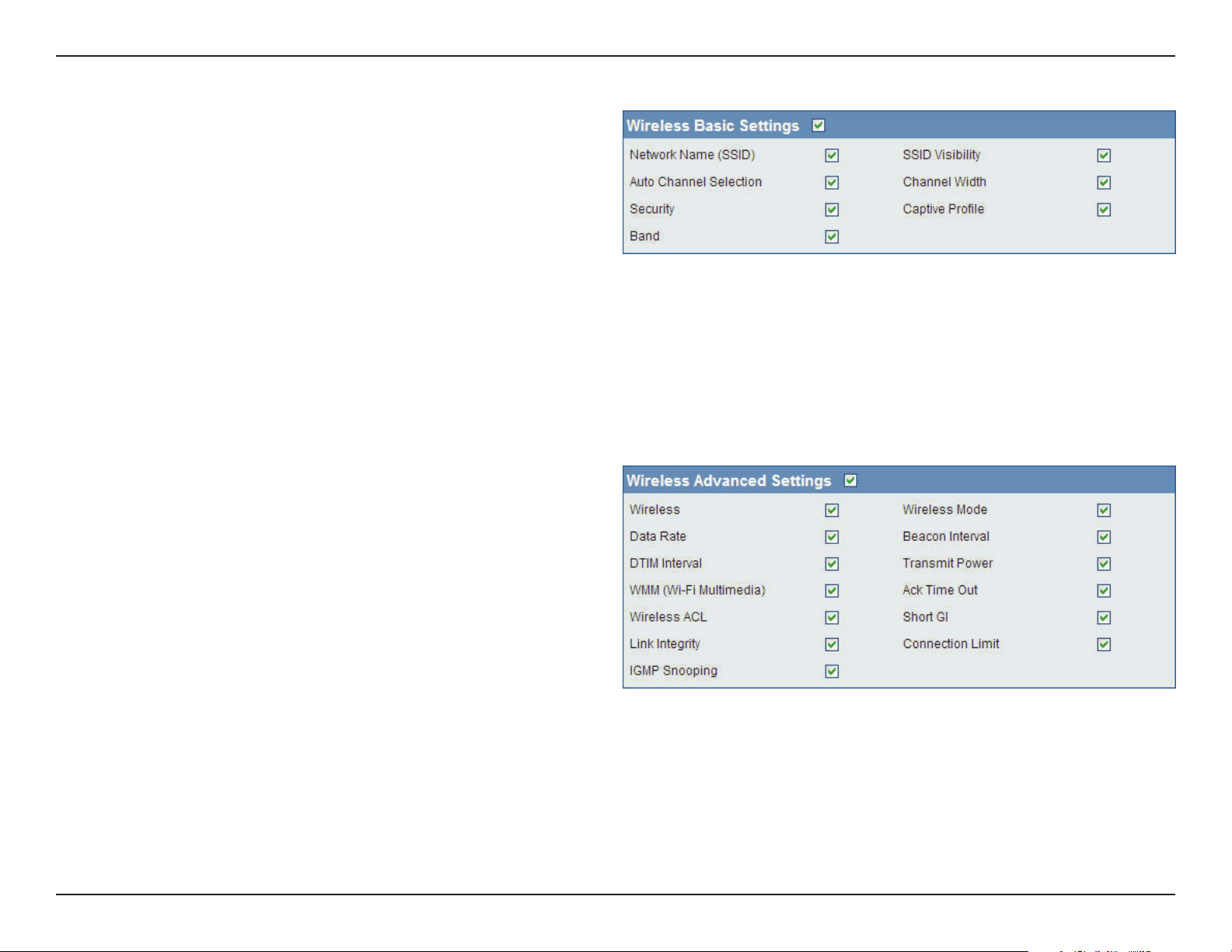Toggle the WMM (Wi-Fi Multimedia) checkbox
Viewport: 1232px width, 952px height.
click(x=832, y=591)
